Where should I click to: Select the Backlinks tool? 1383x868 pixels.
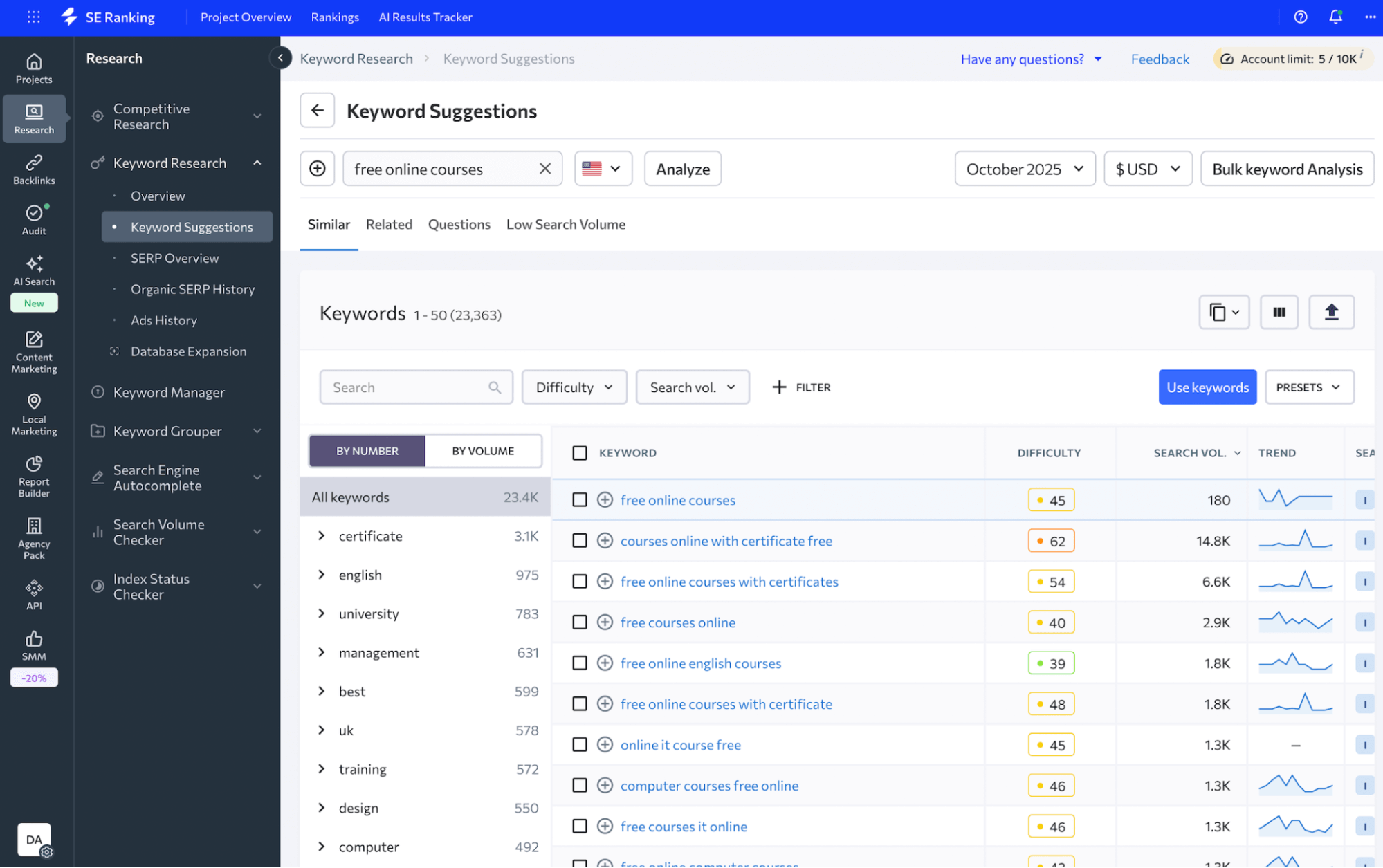33,169
